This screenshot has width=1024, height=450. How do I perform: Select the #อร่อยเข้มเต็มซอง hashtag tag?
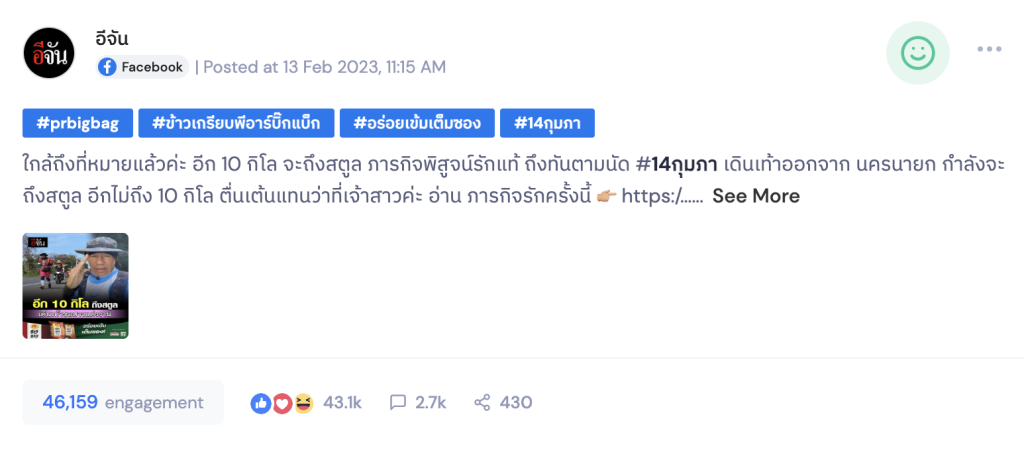[x=416, y=123]
